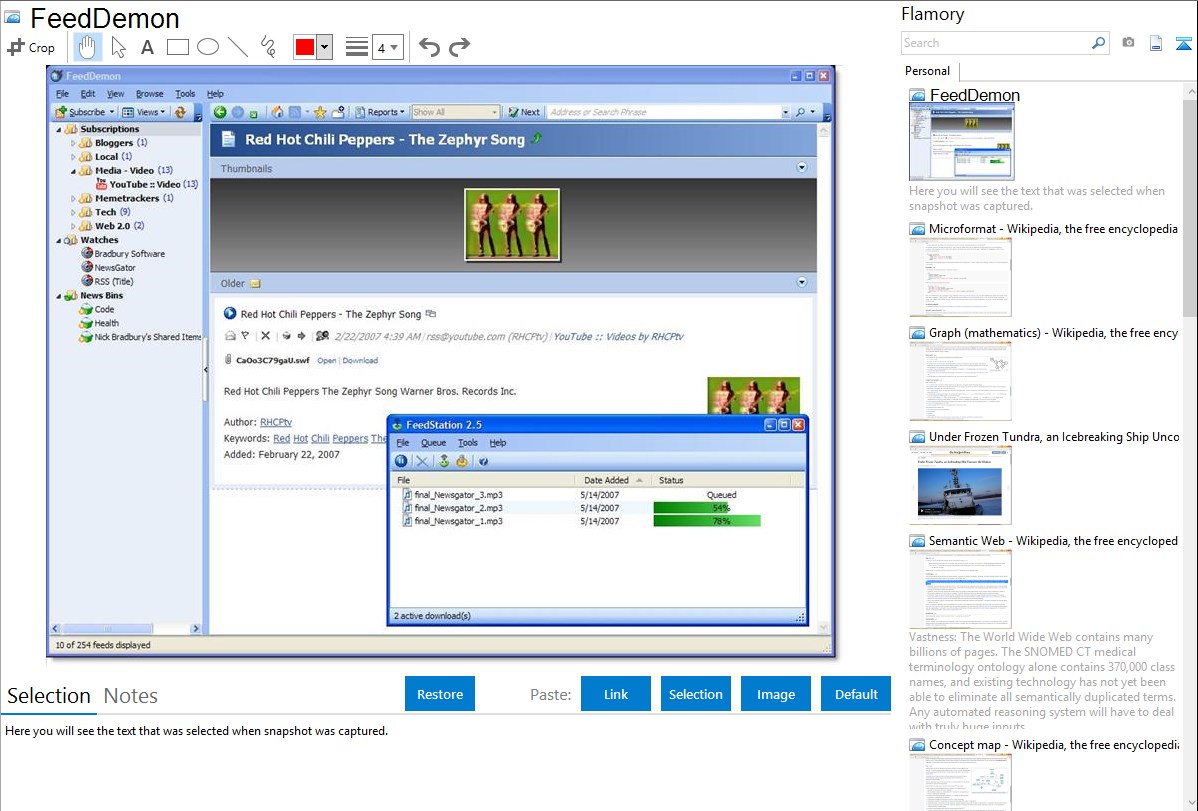Expand the Bloggers folder in subscriptions
Viewport: 1198px width, 811px height.
[x=73, y=143]
